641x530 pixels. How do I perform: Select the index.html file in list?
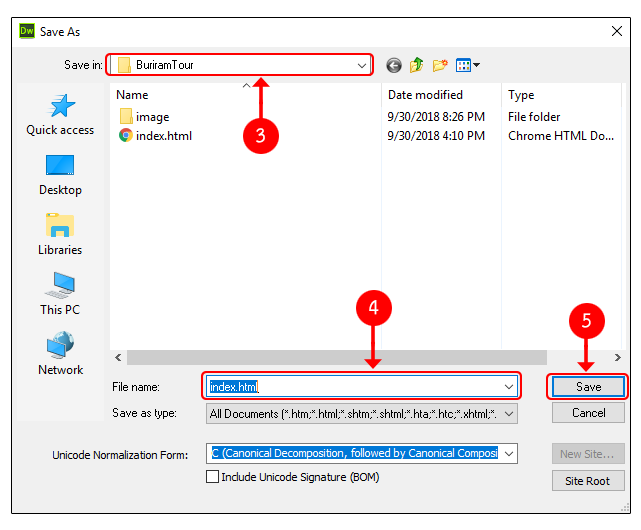pyautogui.click(x=164, y=136)
